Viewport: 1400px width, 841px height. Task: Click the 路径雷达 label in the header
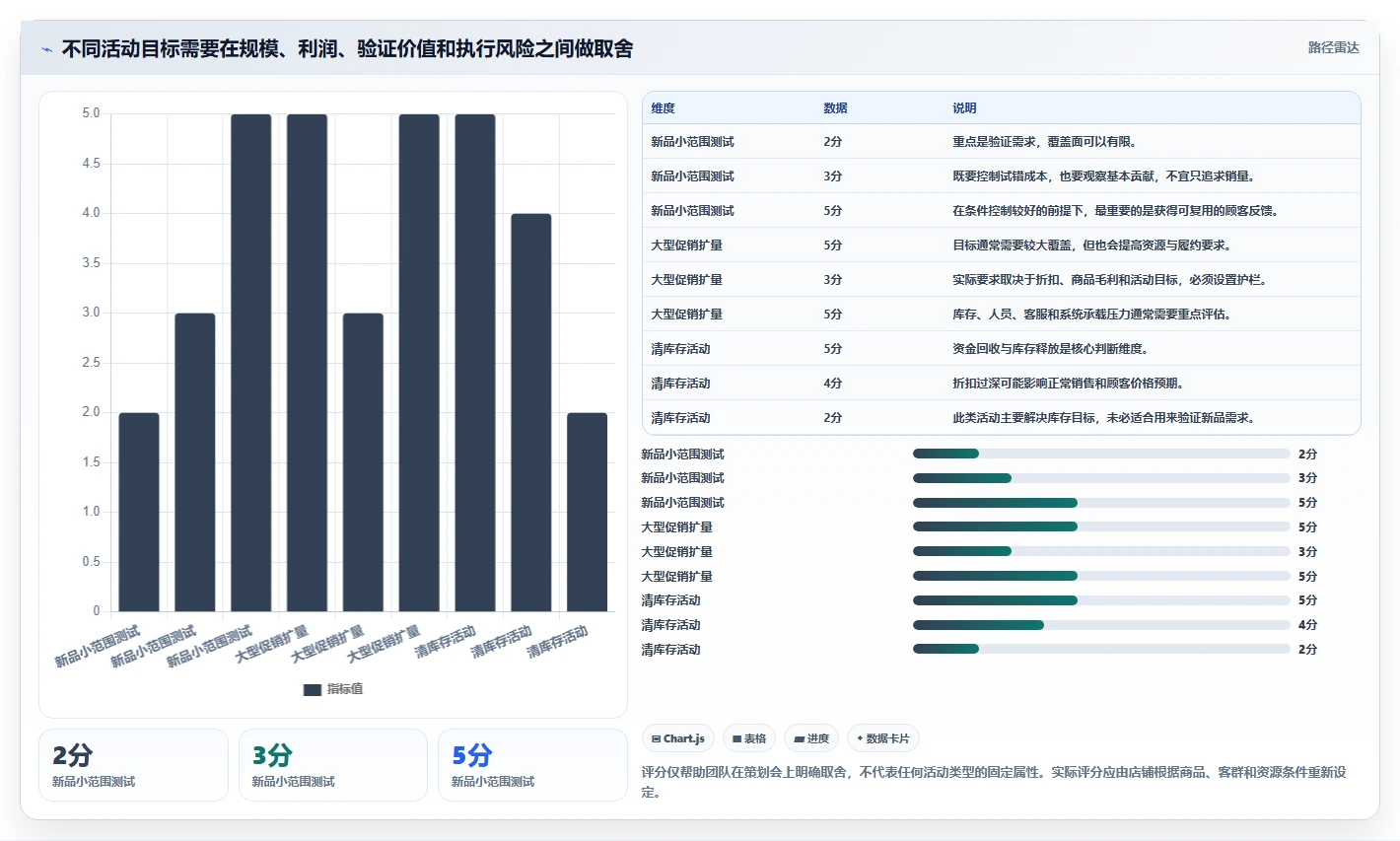(x=1333, y=47)
